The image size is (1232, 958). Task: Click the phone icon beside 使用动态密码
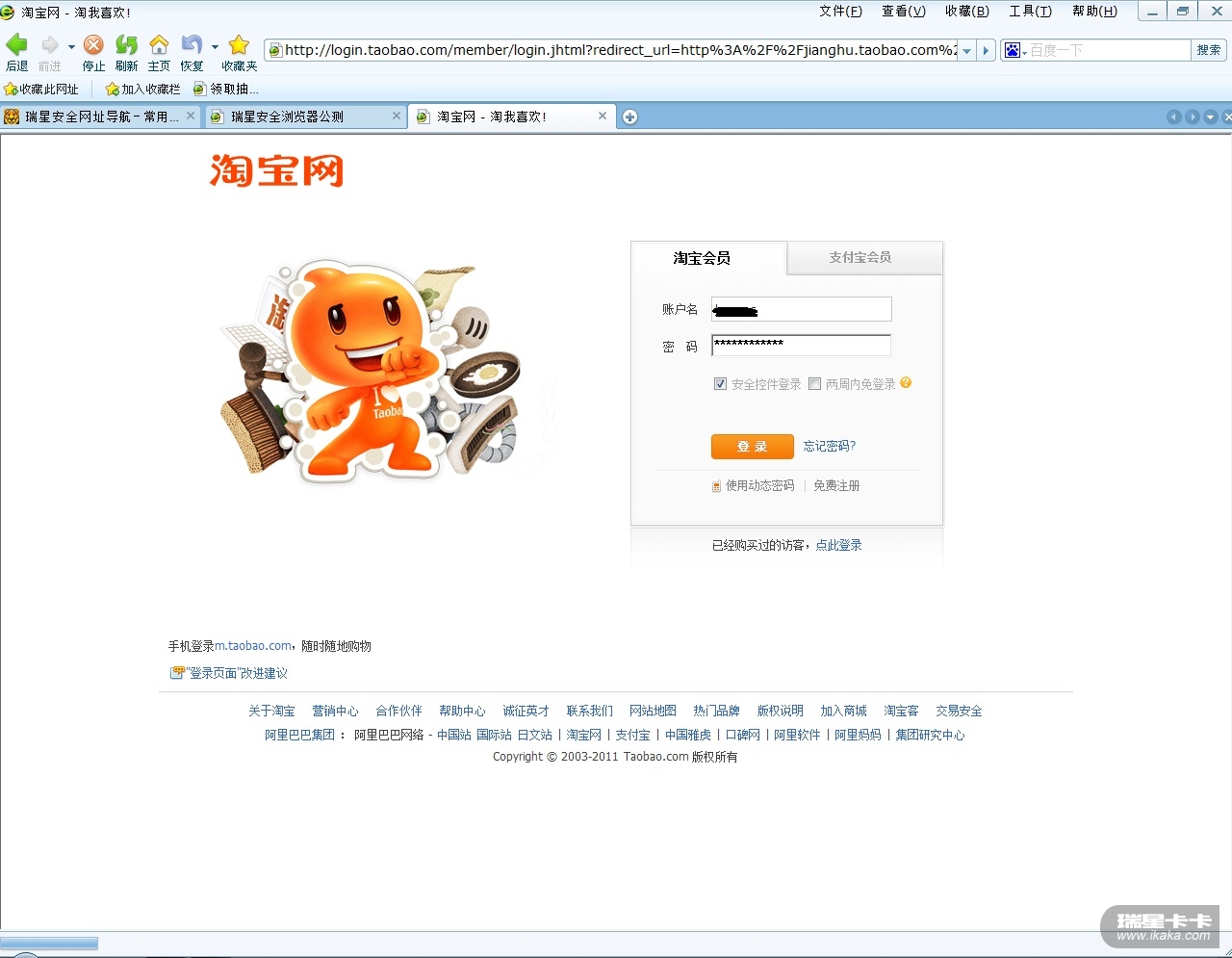pyautogui.click(x=716, y=486)
